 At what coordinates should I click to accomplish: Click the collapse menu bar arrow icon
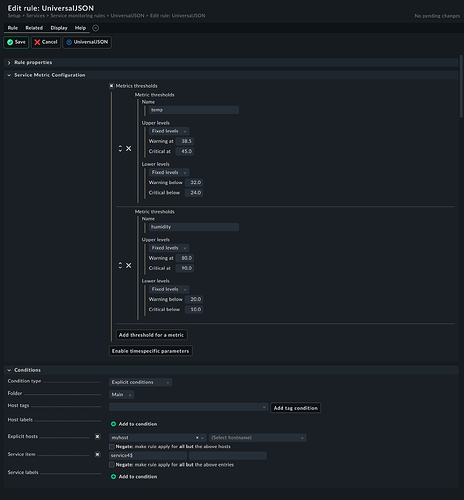95,28
